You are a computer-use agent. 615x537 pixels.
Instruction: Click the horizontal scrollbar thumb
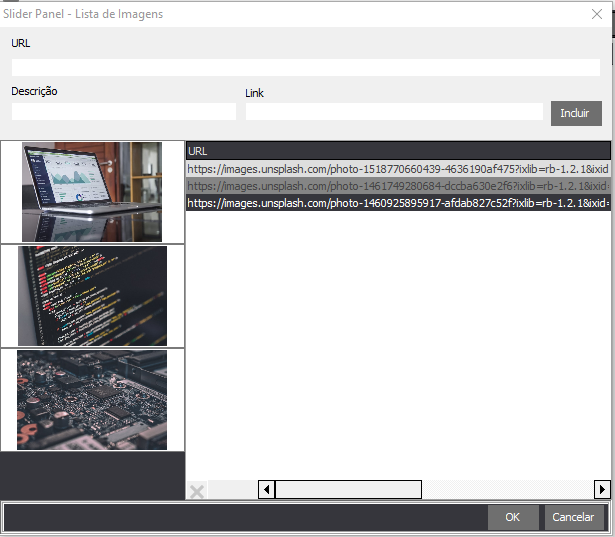coord(348,490)
